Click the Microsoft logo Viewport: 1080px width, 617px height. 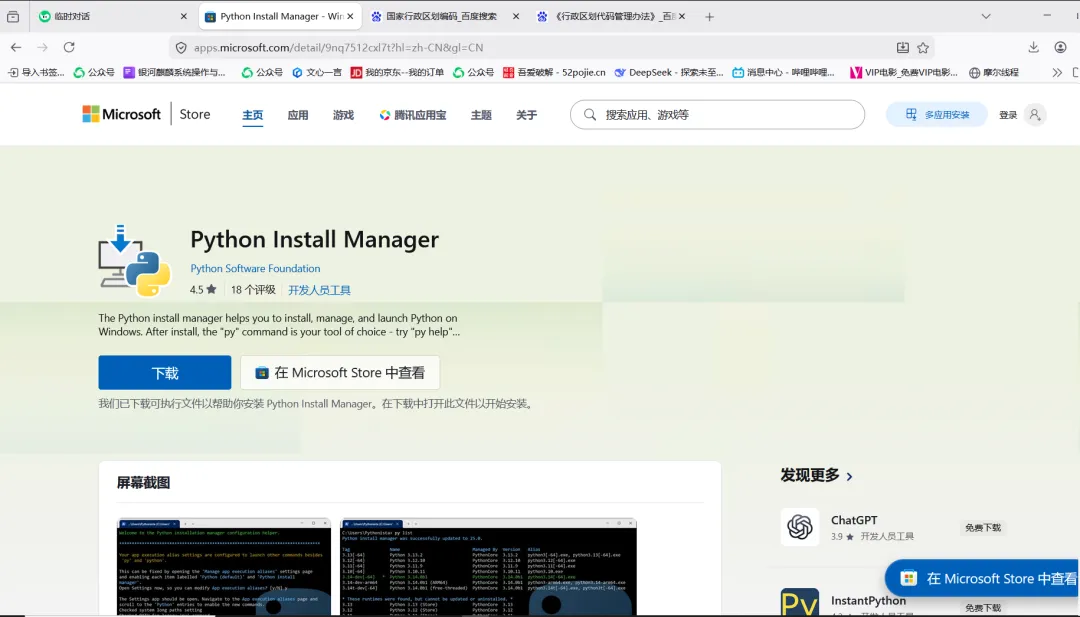(121, 114)
